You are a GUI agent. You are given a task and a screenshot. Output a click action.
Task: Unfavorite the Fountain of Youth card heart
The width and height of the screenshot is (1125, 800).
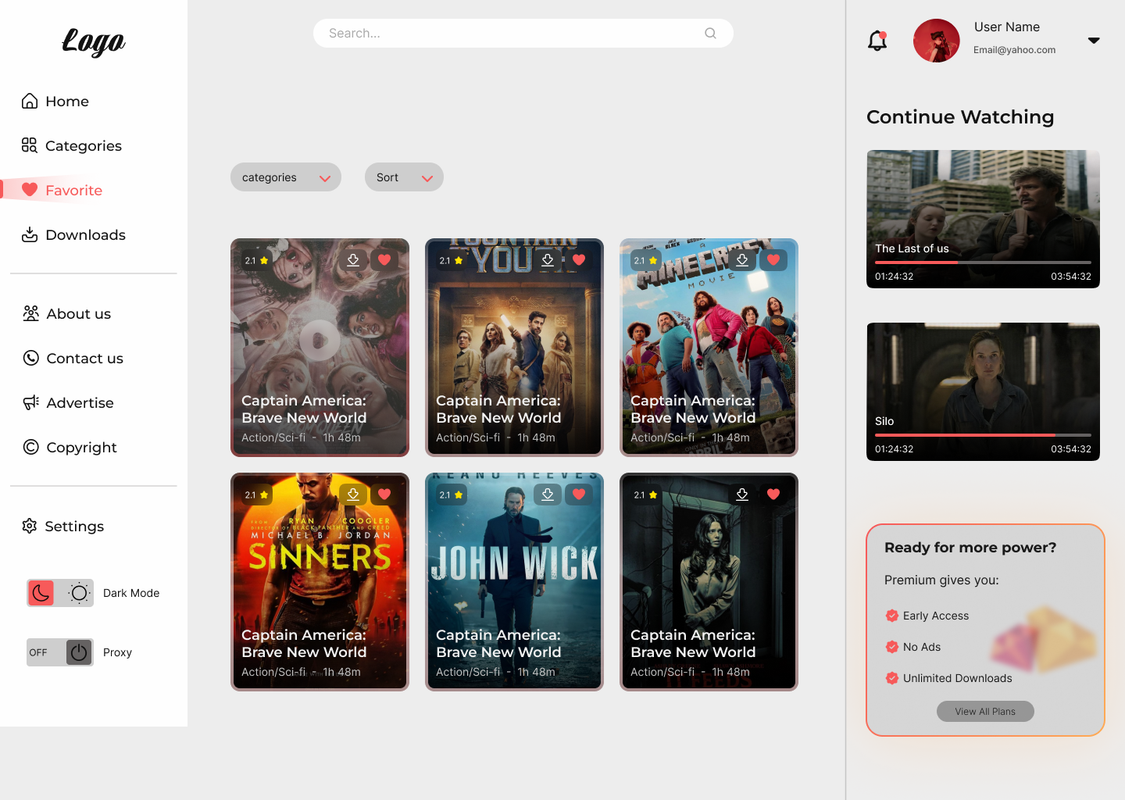tap(578, 260)
